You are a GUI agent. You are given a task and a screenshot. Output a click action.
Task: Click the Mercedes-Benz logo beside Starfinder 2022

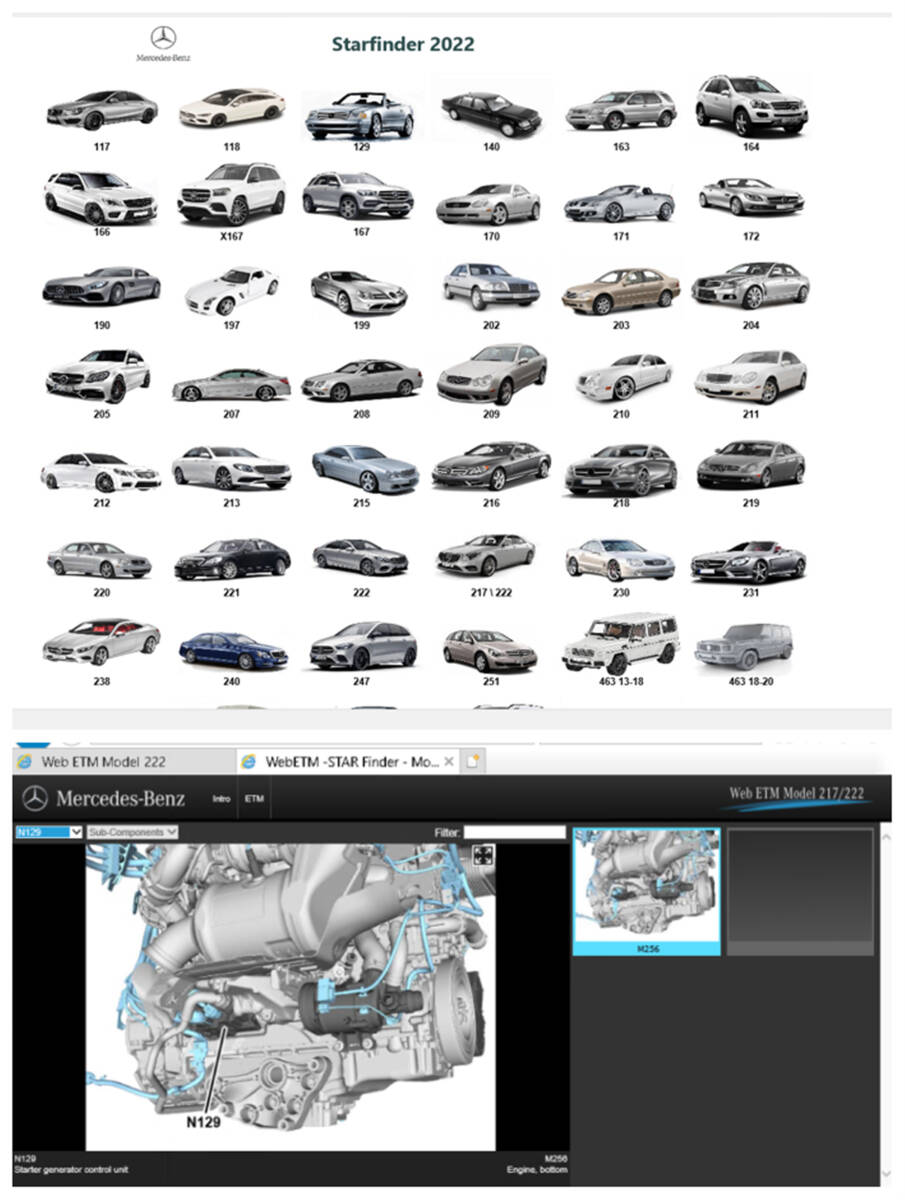point(163,44)
